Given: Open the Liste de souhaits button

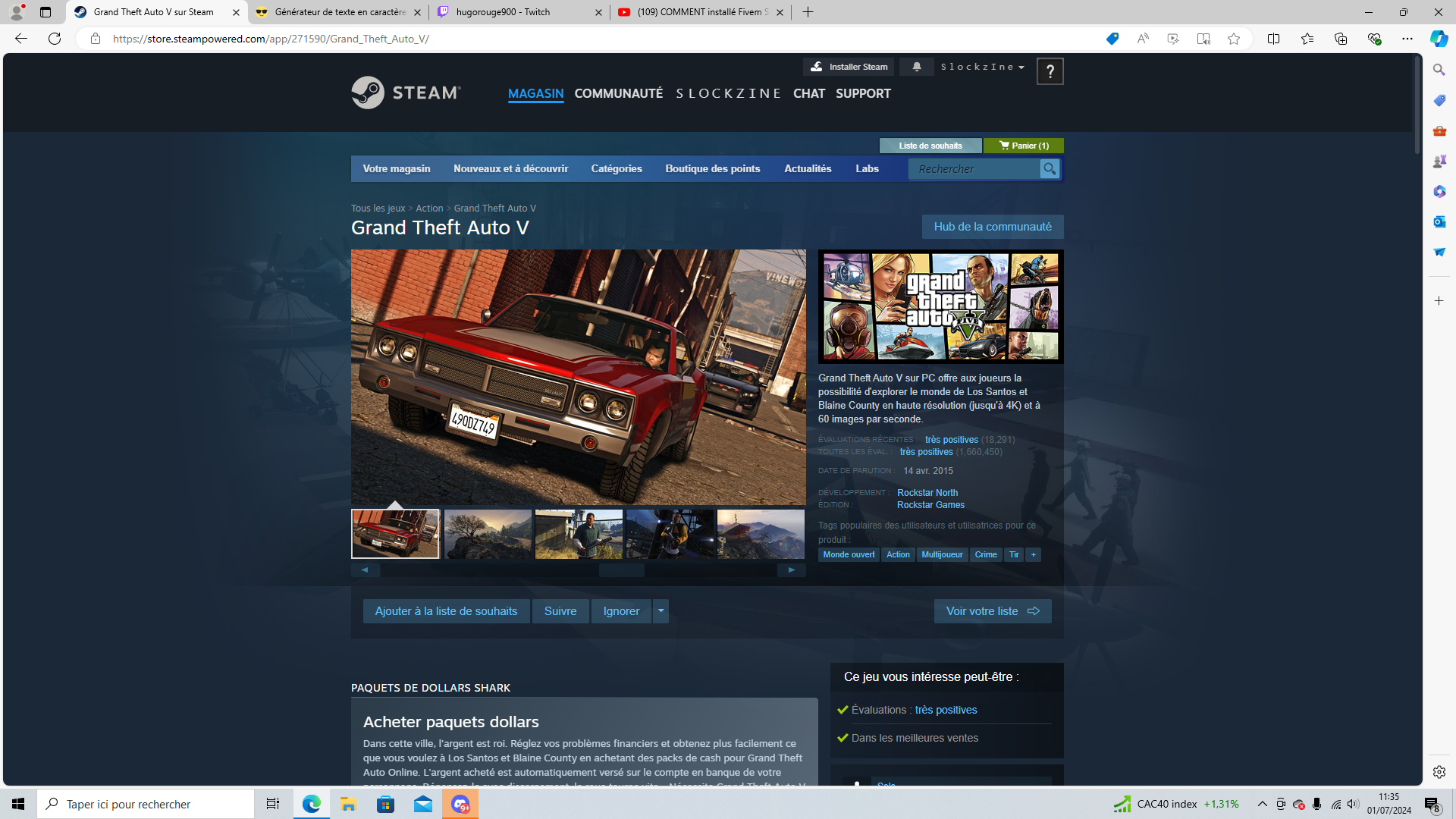Looking at the screenshot, I should pyautogui.click(x=930, y=146).
